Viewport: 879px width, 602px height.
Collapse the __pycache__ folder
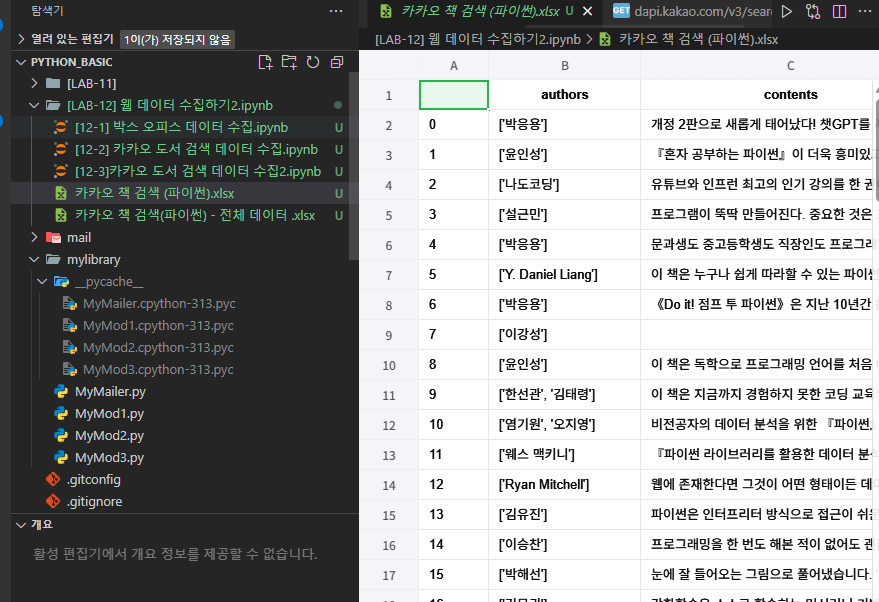coord(43,281)
